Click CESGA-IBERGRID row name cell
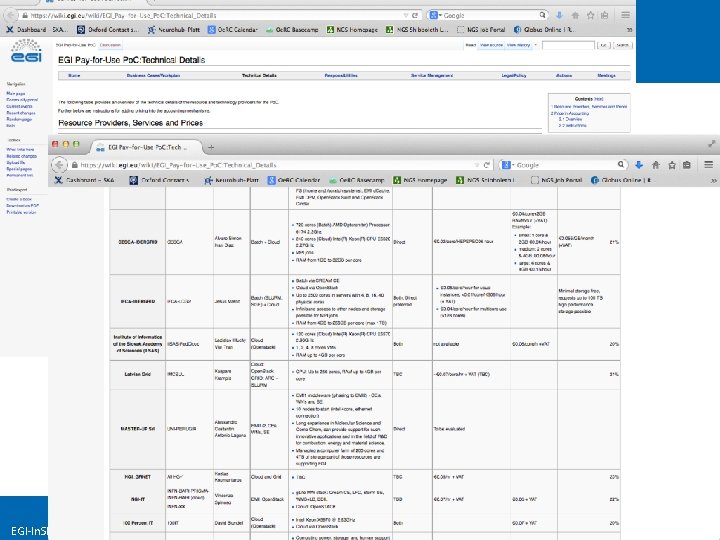Screen dimensions: 720x540 pos(138,242)
